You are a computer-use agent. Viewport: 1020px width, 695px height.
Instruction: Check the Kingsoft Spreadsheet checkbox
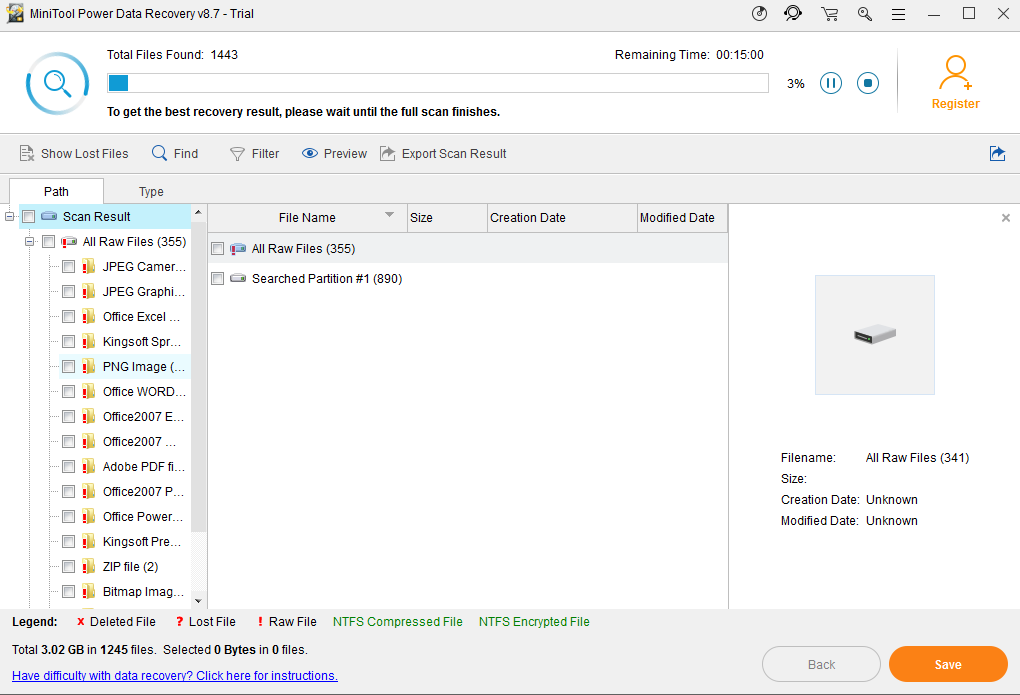click(68, 342)
